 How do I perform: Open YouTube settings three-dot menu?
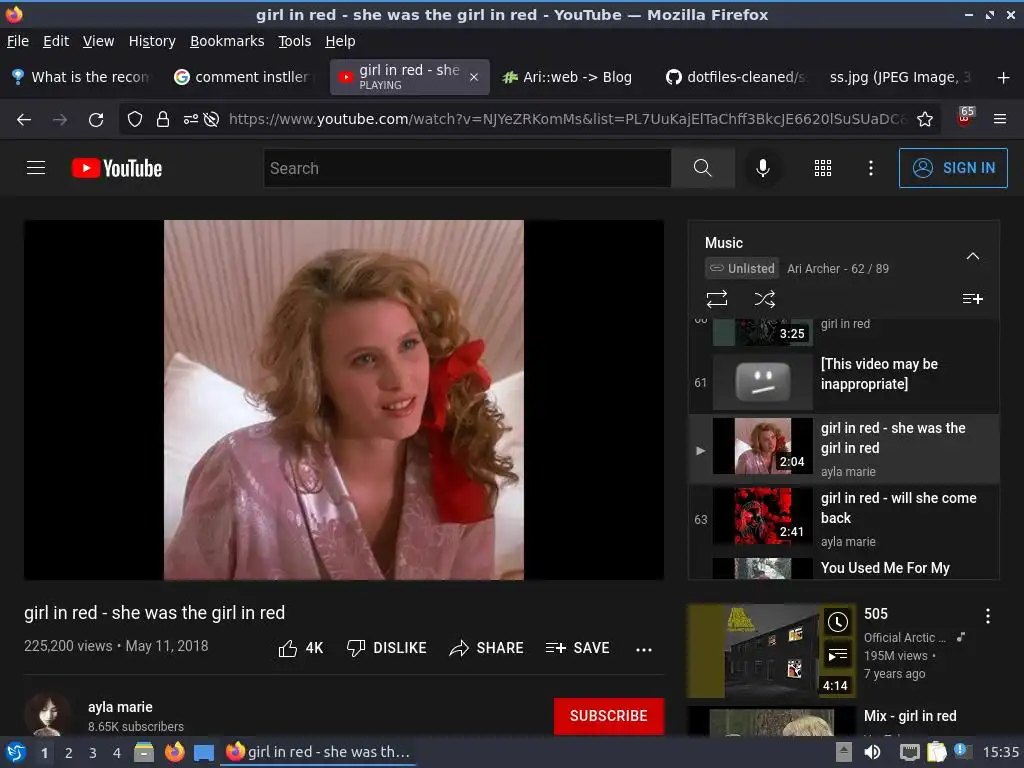point(871,168)
